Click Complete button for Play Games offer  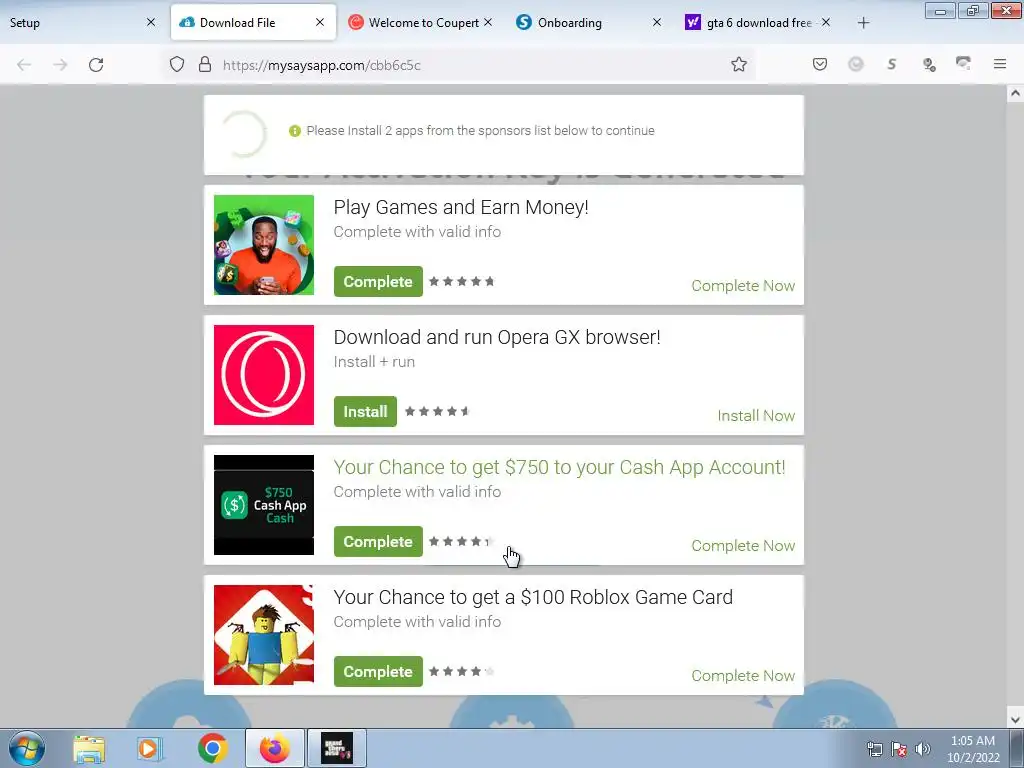coord(378,281)
